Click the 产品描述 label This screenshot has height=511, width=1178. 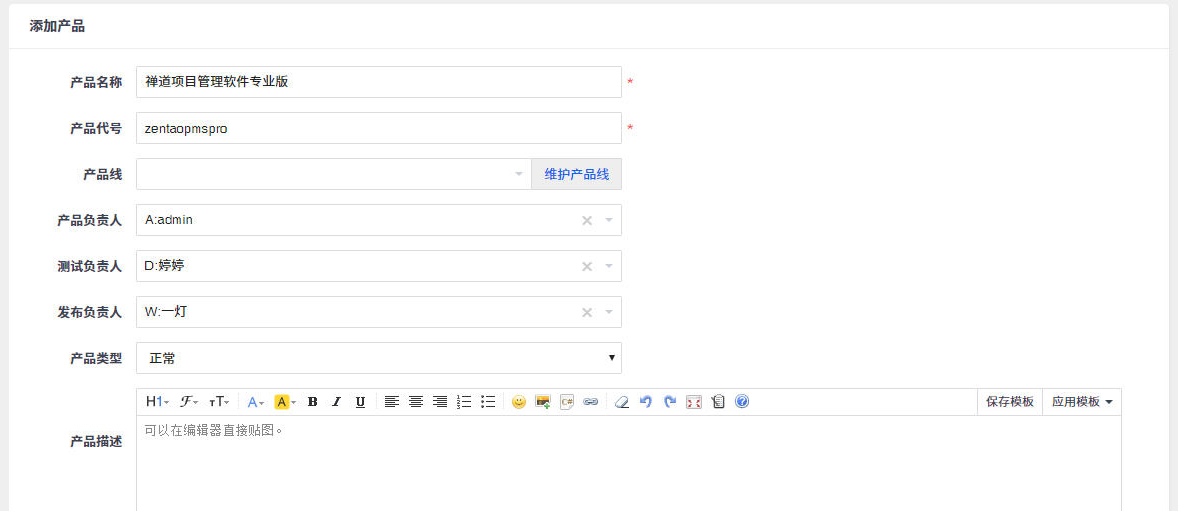96,442
